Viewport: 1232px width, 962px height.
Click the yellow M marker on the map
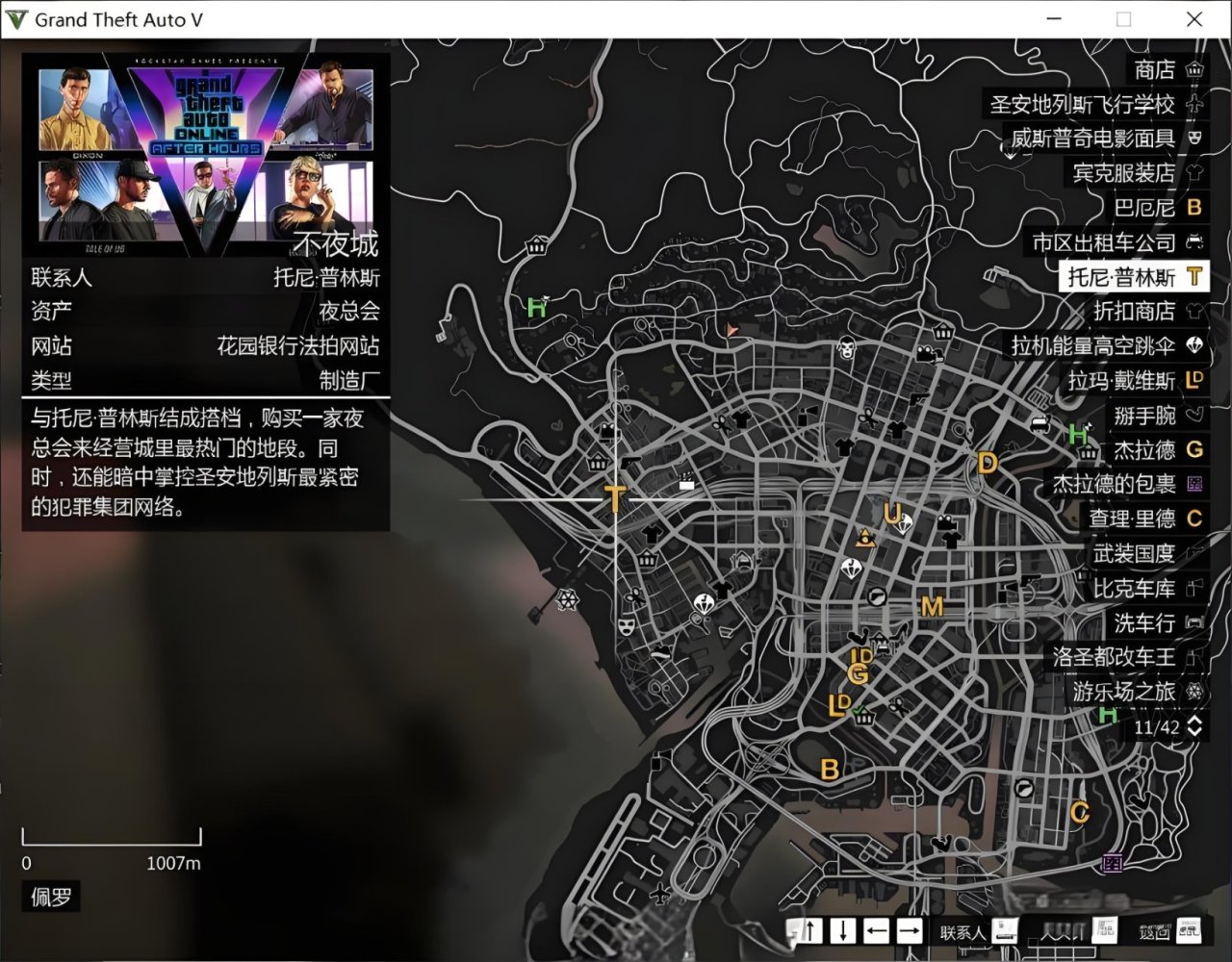(x=932, y=607)
